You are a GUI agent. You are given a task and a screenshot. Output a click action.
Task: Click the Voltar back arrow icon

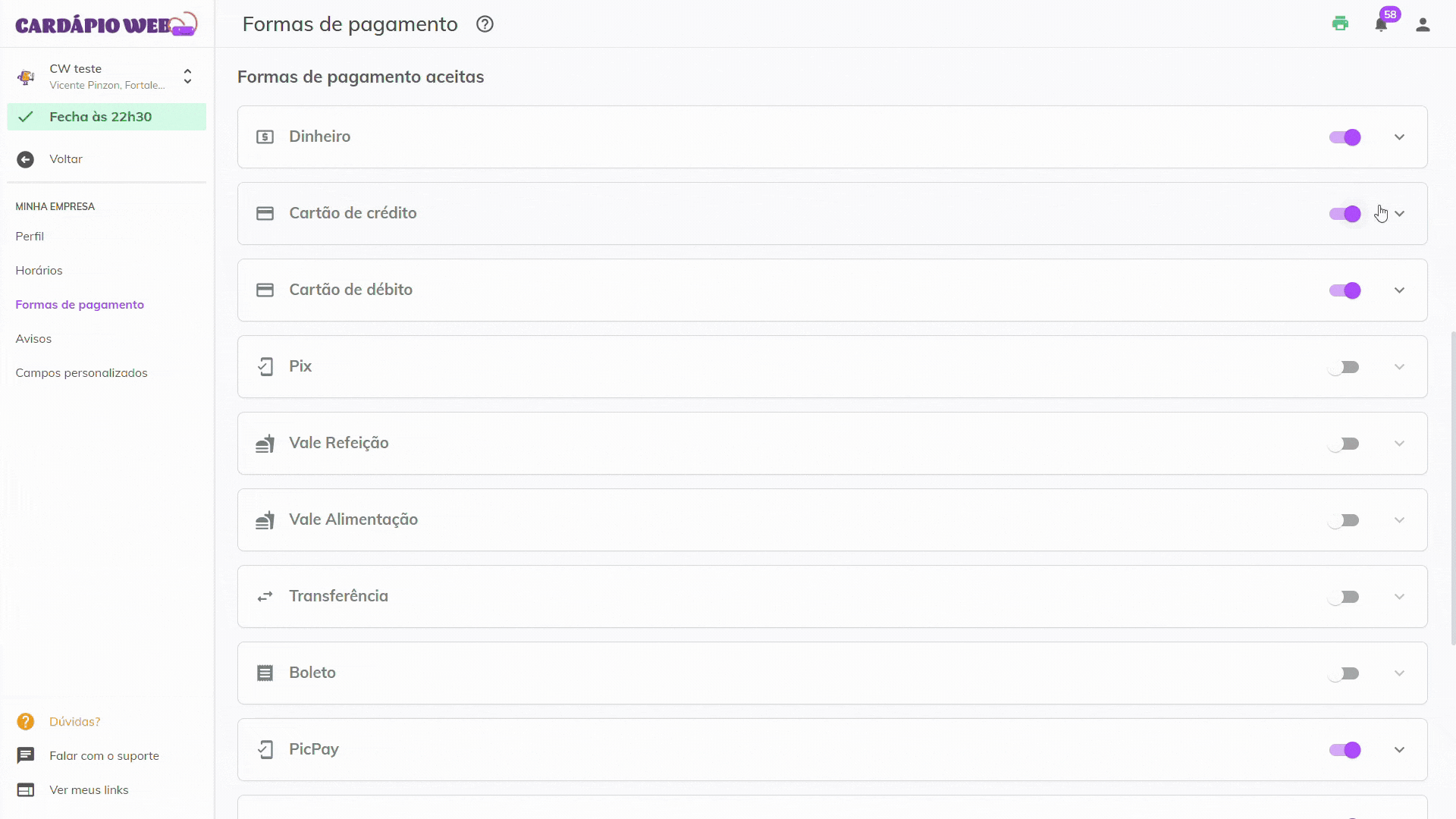[x=26, y=159]
